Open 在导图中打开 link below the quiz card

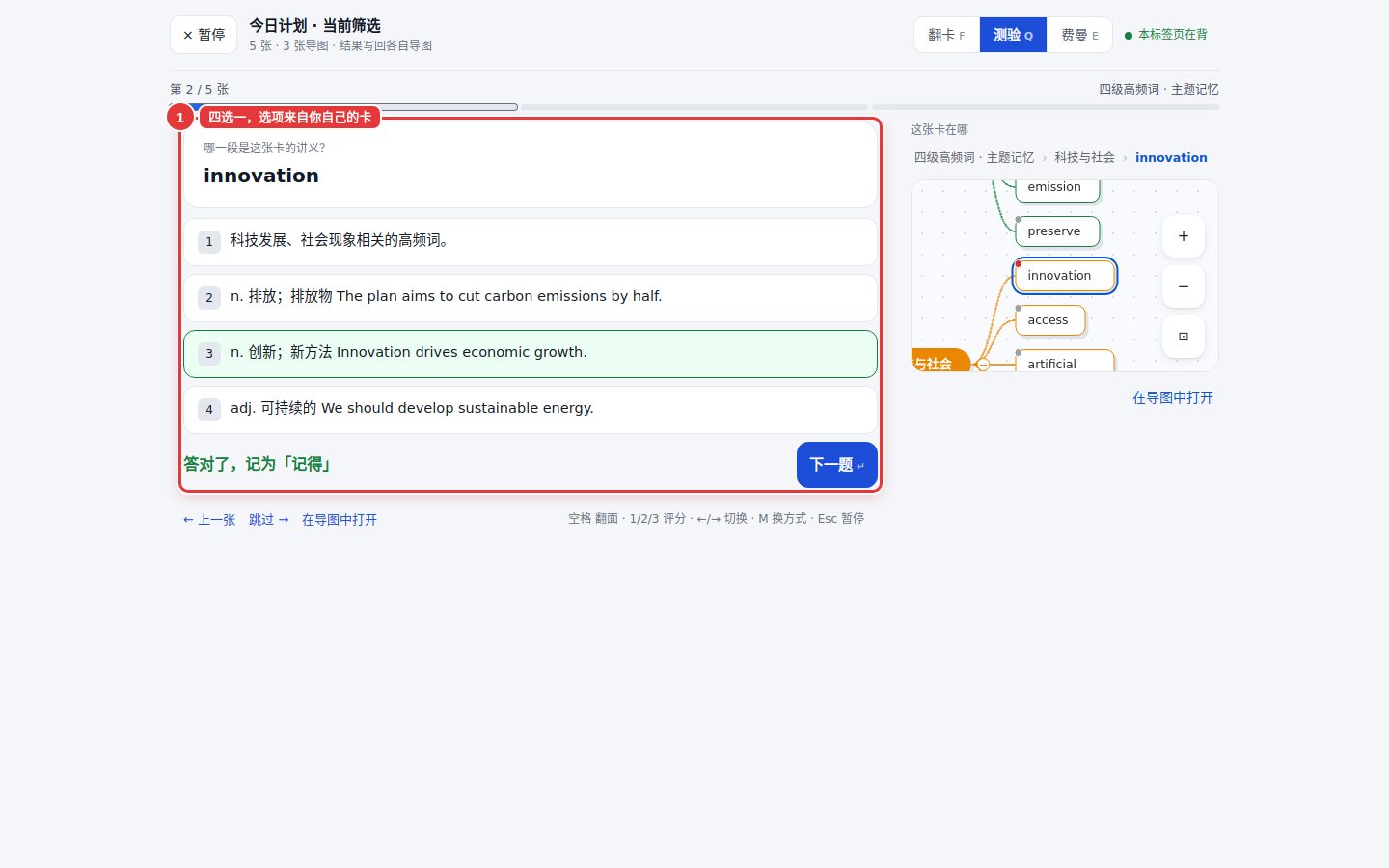pos(340,520)
